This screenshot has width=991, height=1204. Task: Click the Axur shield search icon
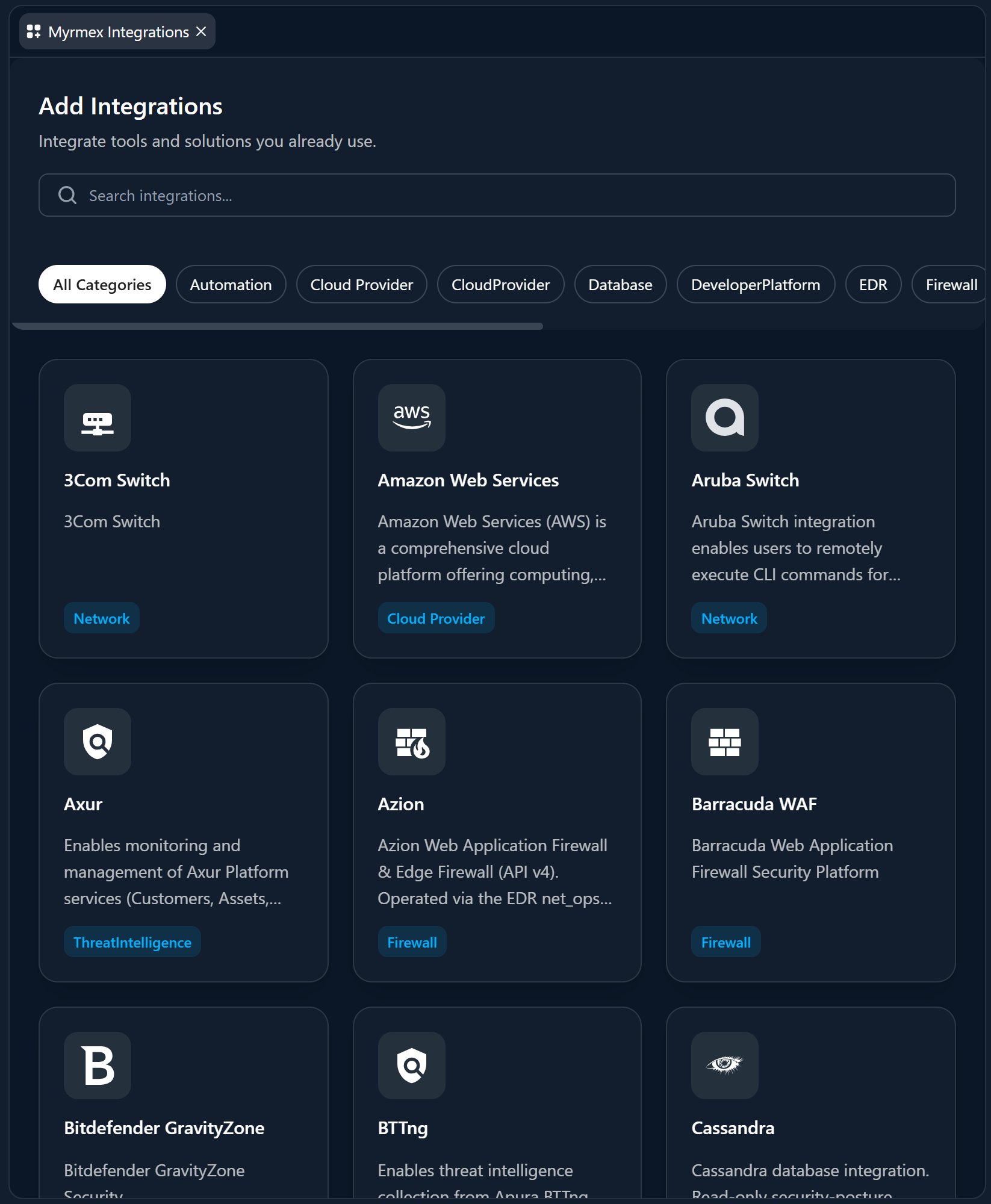(x=98, y=742)
